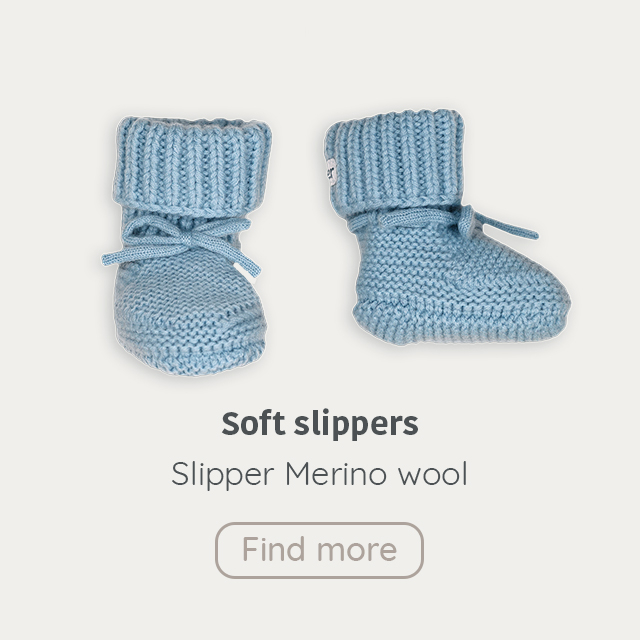Select the Slipper Merino wool subtitle

pyautogui.click(x=319, y=474)
